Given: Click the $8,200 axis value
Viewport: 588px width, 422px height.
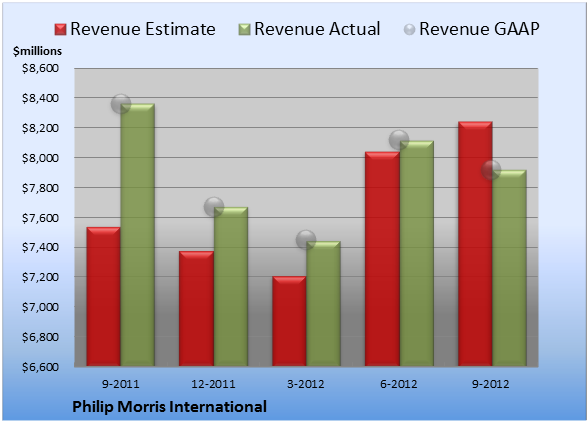Looking at the screenshot, I should click(x=40, y=128).
